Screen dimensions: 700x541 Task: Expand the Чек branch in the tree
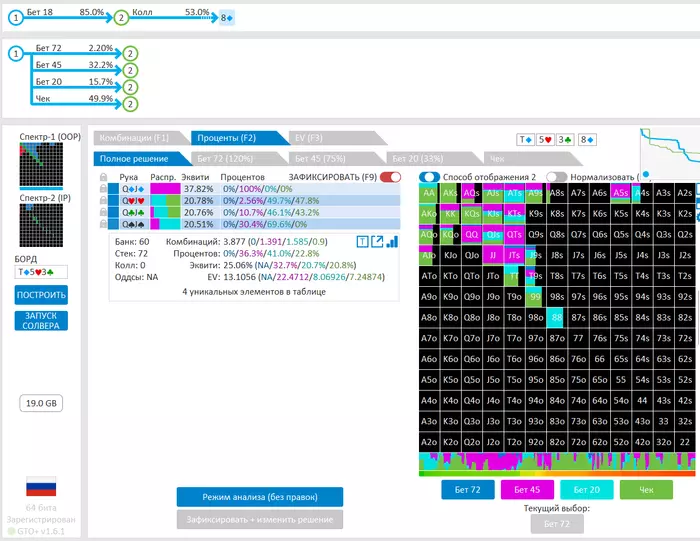(132, 104)
